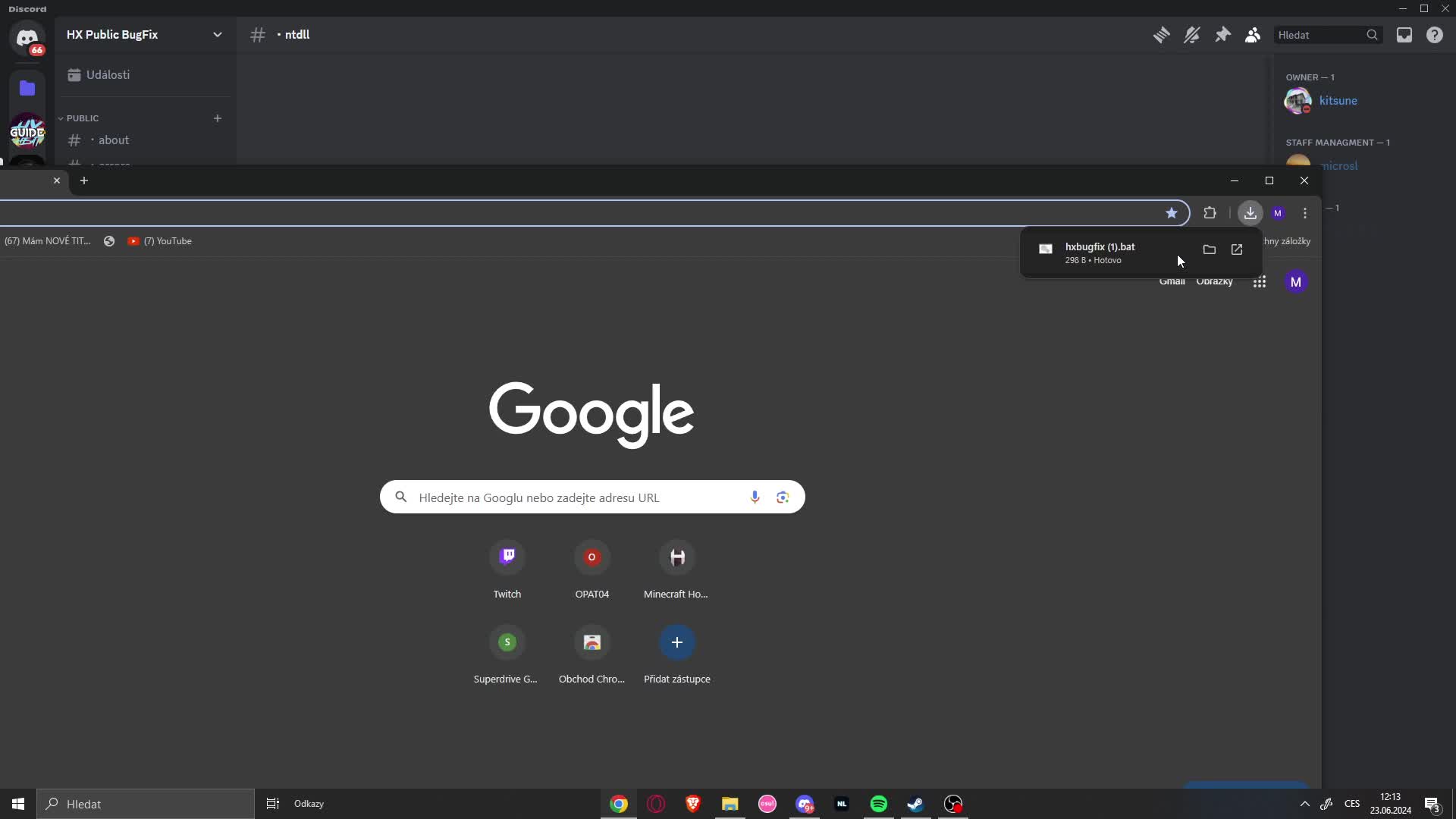Open Spotify from the taskbar
1456x819 pixels.
pos(878,804)
